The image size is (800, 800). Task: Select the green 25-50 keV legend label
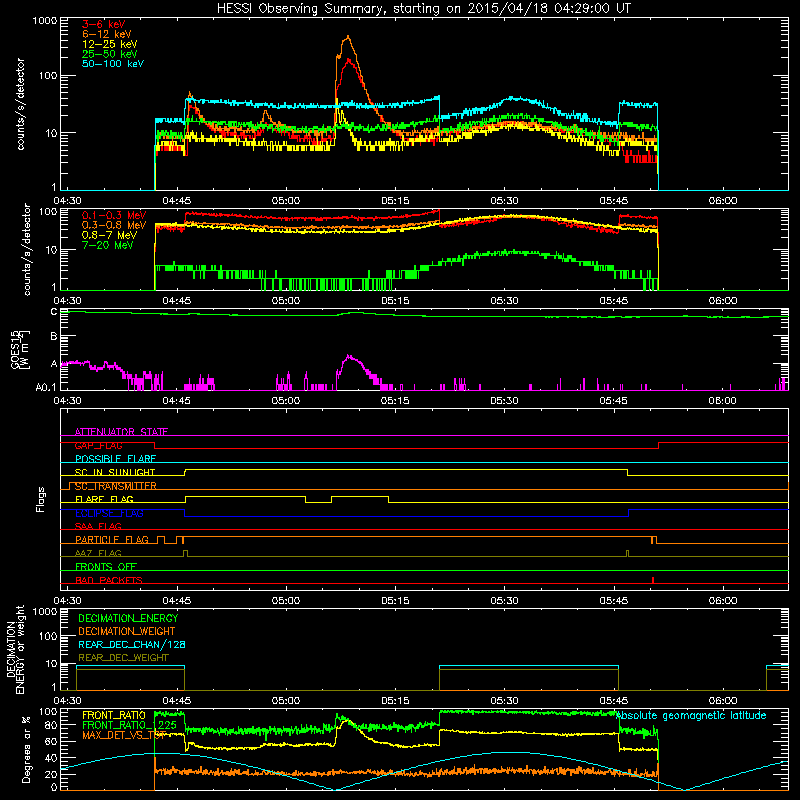(x=110, y=54)
